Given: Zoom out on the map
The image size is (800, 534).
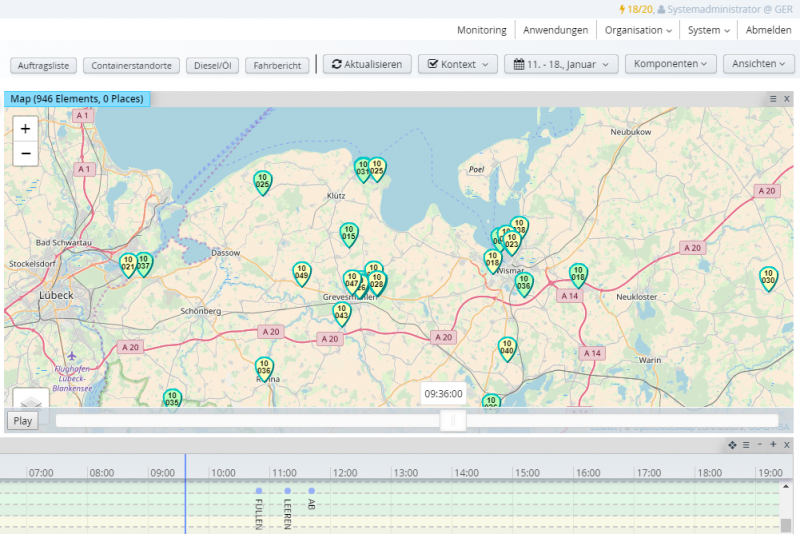Looking at the screenshot, I should tap(25, 153).
